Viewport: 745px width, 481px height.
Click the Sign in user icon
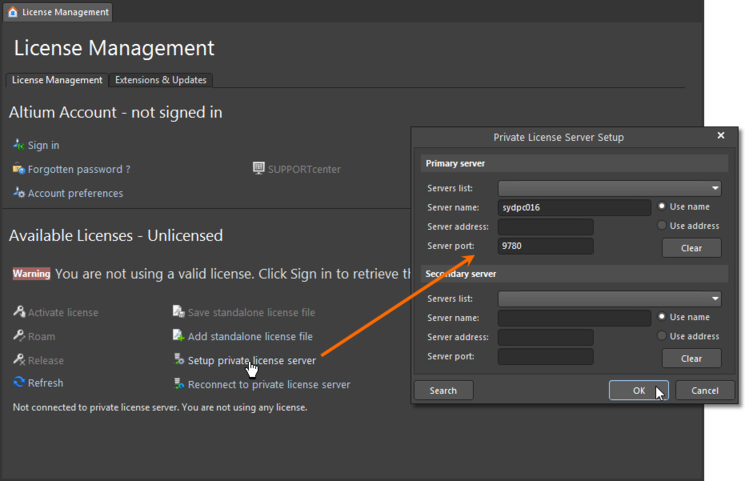click(18, 146)
